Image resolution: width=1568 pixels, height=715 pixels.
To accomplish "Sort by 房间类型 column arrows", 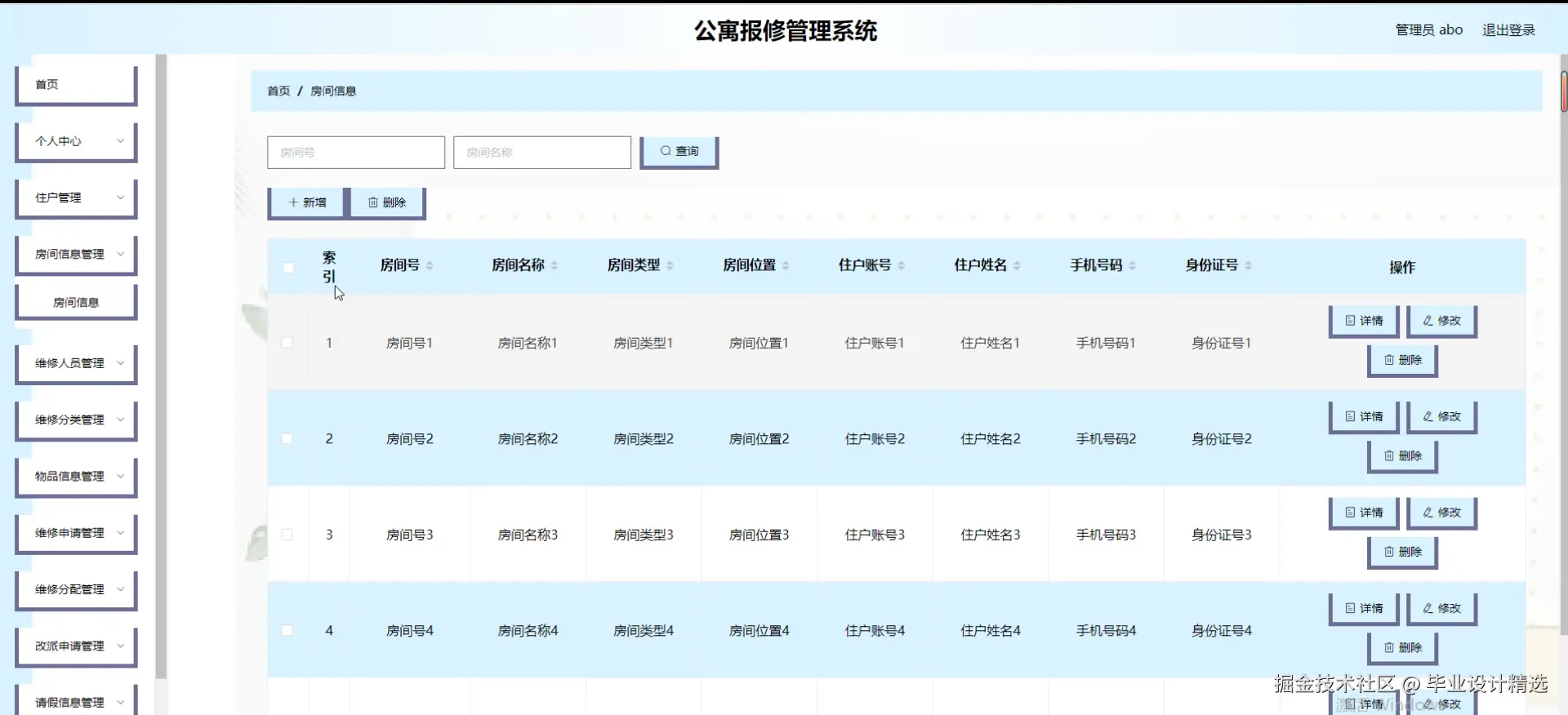I will coord(670,265).
